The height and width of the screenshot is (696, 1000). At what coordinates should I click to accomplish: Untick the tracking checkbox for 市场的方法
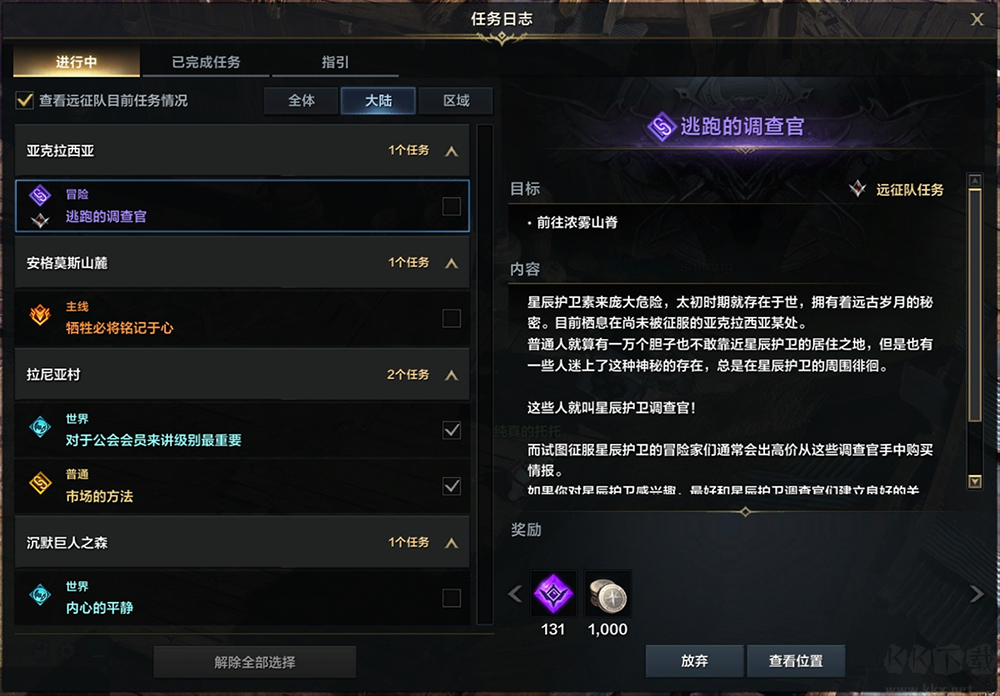coord(452,486)
